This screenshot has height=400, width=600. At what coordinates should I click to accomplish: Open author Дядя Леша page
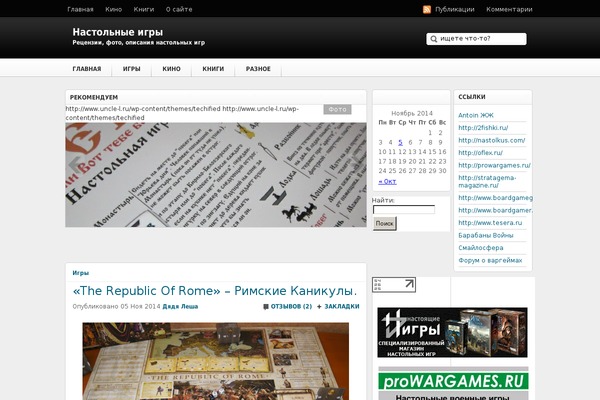click(x=180, y=307)
